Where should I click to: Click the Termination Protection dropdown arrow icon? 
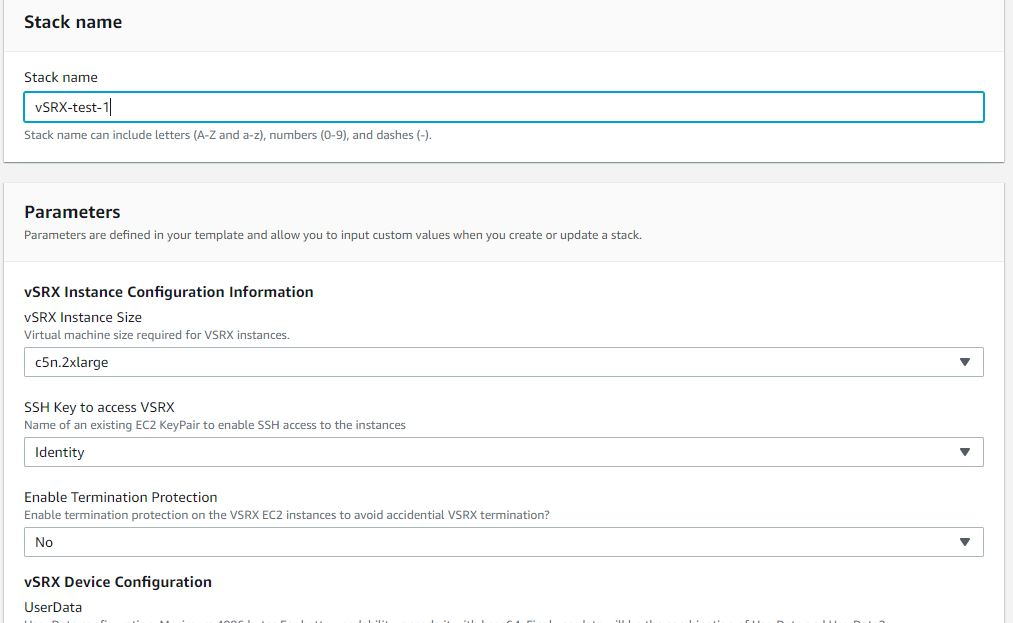tap(964, 542)
